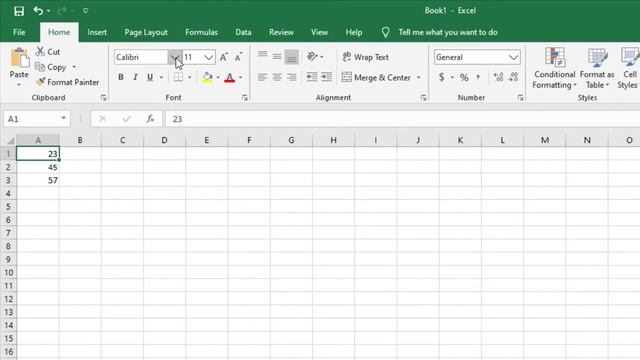This screenshot has height=360, width=640.
Task: Switch to the View tab
Action: tap(319, 32)
